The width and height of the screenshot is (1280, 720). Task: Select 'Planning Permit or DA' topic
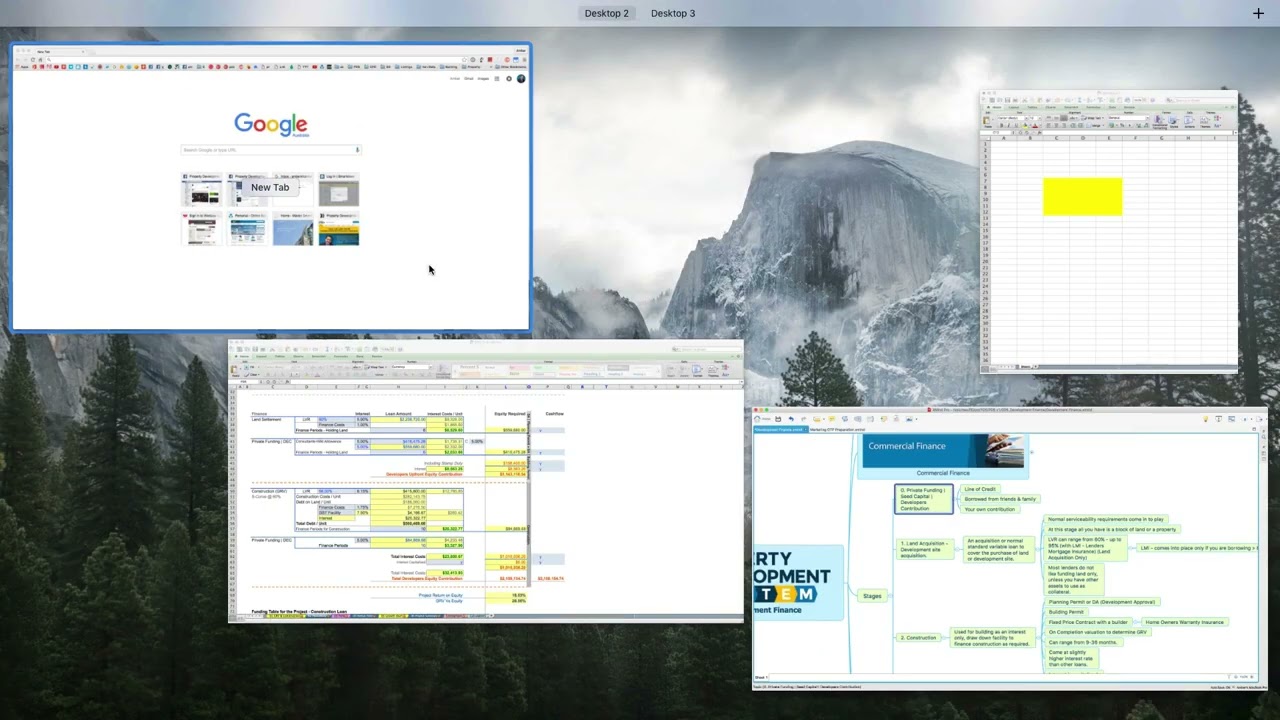[x=1102, y=602]
